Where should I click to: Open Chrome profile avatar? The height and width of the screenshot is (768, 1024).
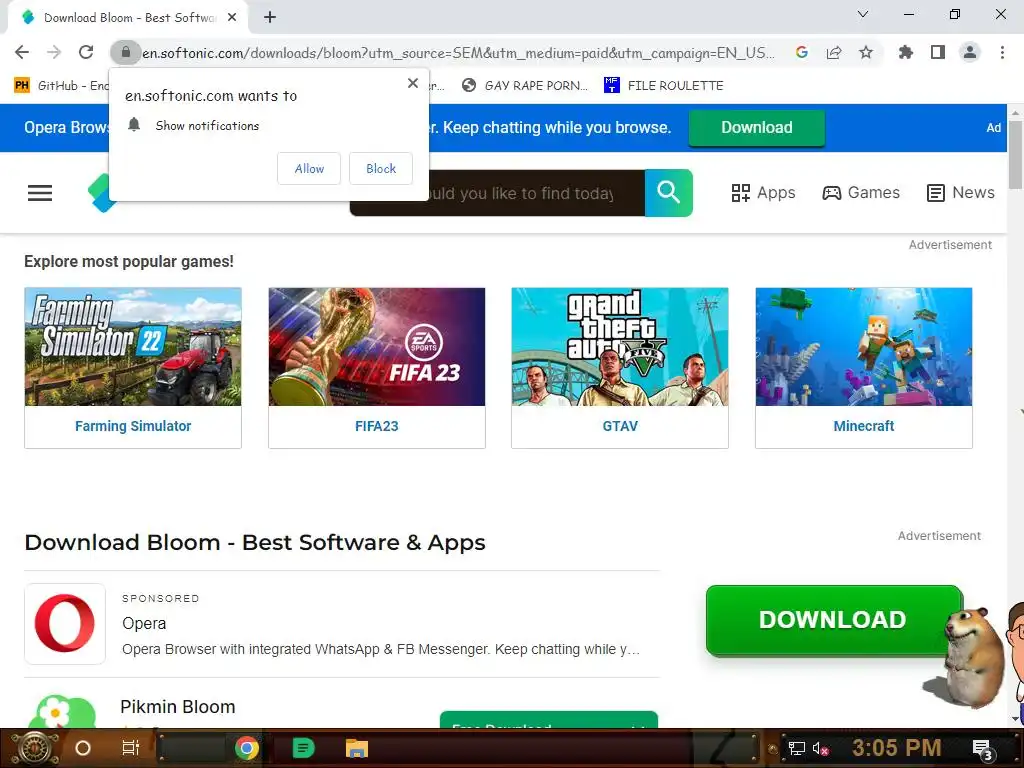click(970, 52)
